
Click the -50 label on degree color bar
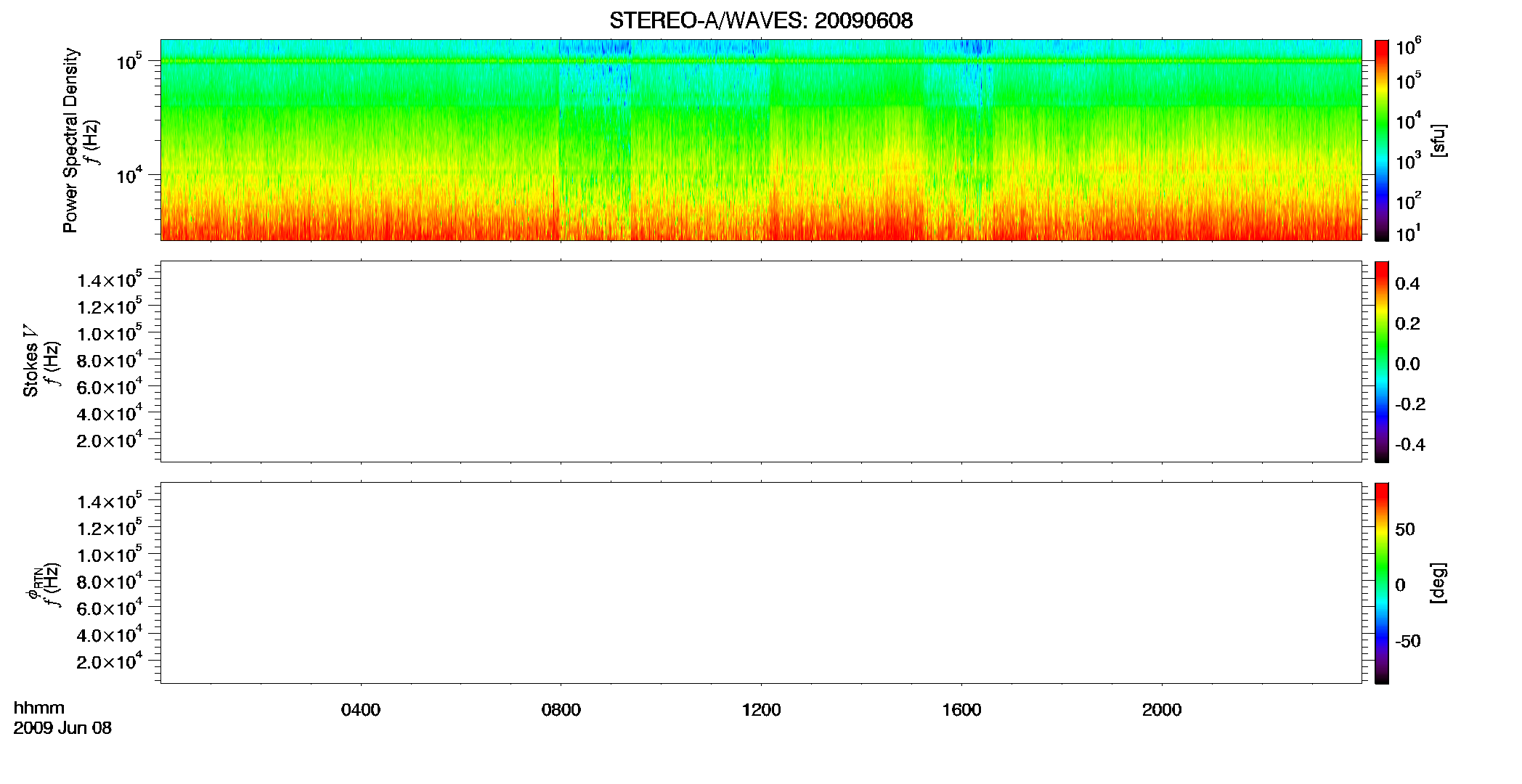1407,642
